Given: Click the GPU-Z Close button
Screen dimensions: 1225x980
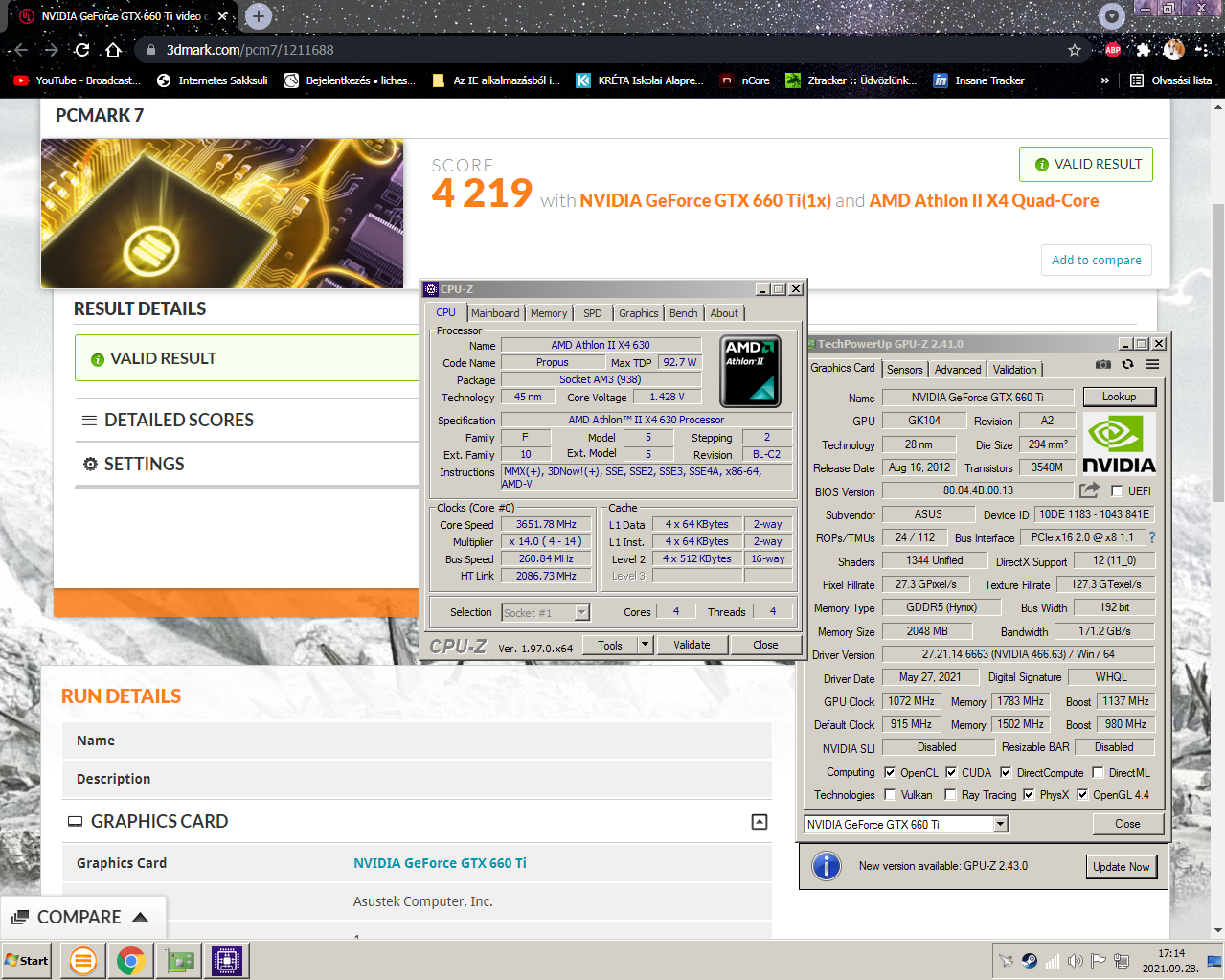Looking at the screenshot, I should 1126,824.
